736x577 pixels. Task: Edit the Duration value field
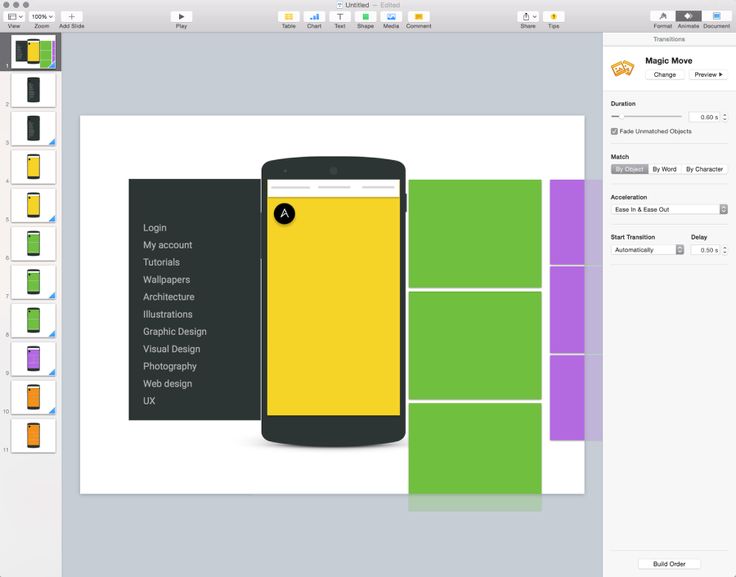[x=704, y=117]
